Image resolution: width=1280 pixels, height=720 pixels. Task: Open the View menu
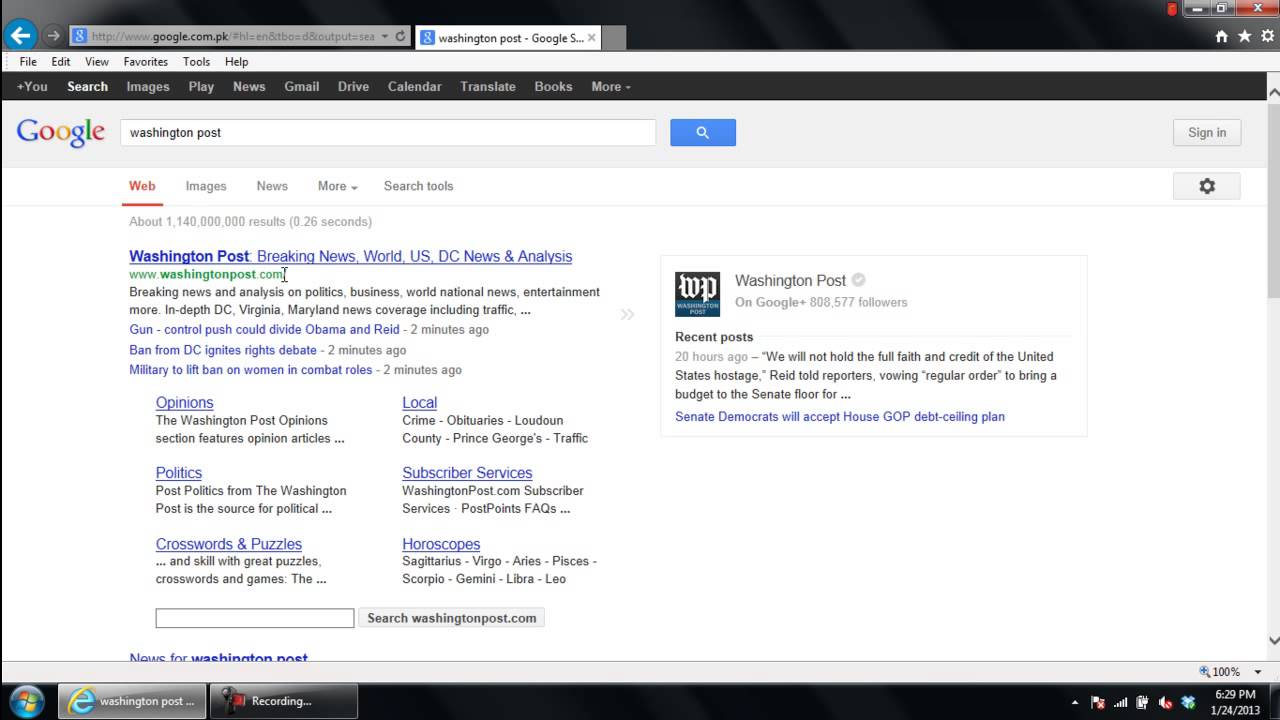click(x=97, y=62)
